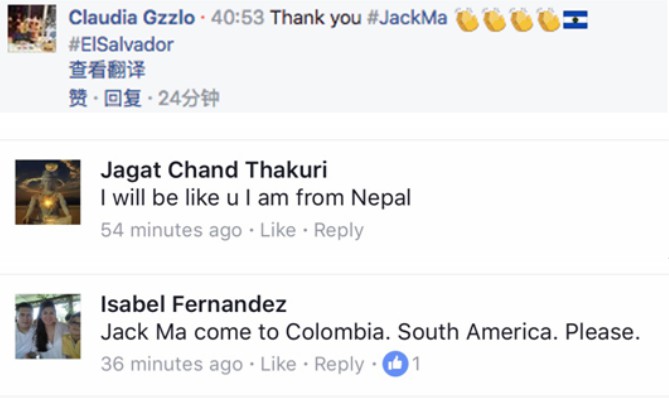This screenshot has width=669, height=398.
Task: Like the Nepal comment
Action: click(x=278, y=230)
